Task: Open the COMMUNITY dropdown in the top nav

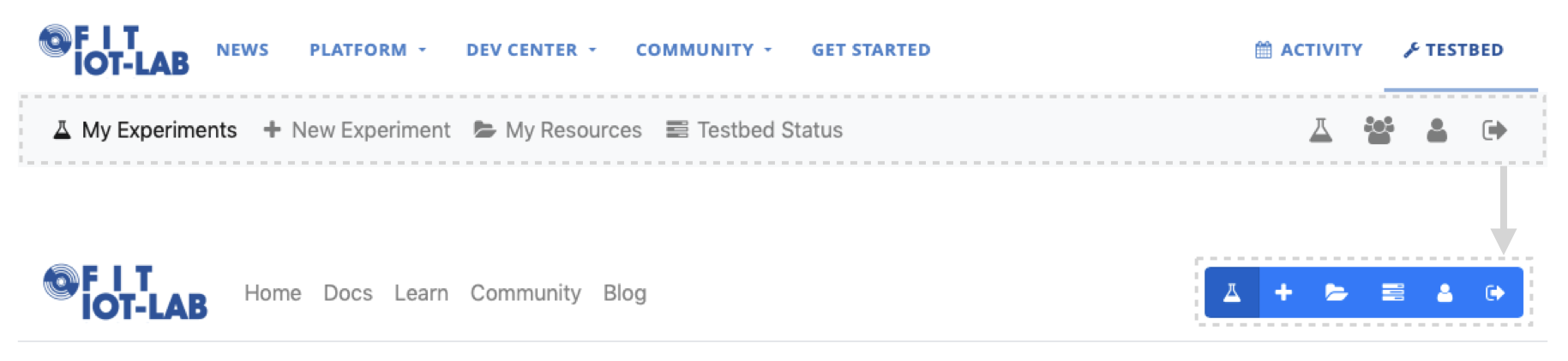Action: coord(704,50)
